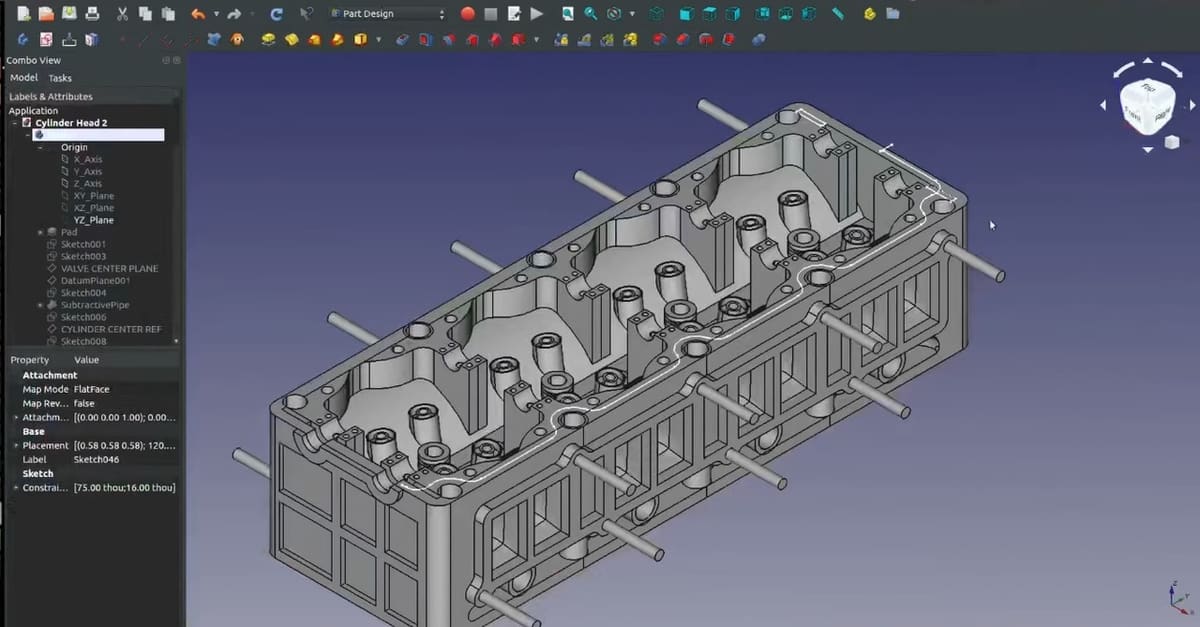The width and height of the screenshot is (1200, 627).
Task: Expand the Attachm... property row
Action: (x=15, y=417)
